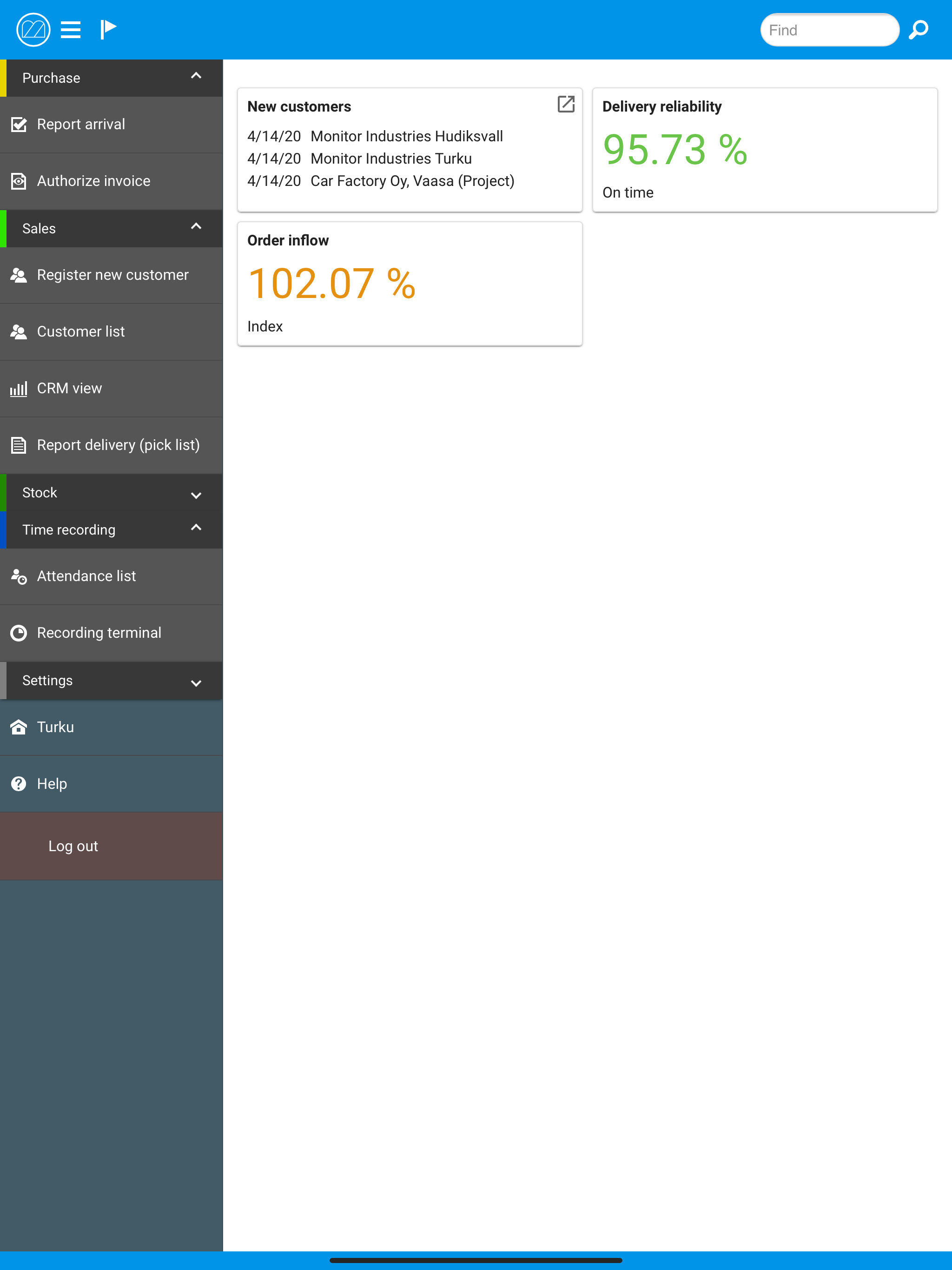952x1270 pixels.
Task: Click the 95.73 % value
Action: 674,150
